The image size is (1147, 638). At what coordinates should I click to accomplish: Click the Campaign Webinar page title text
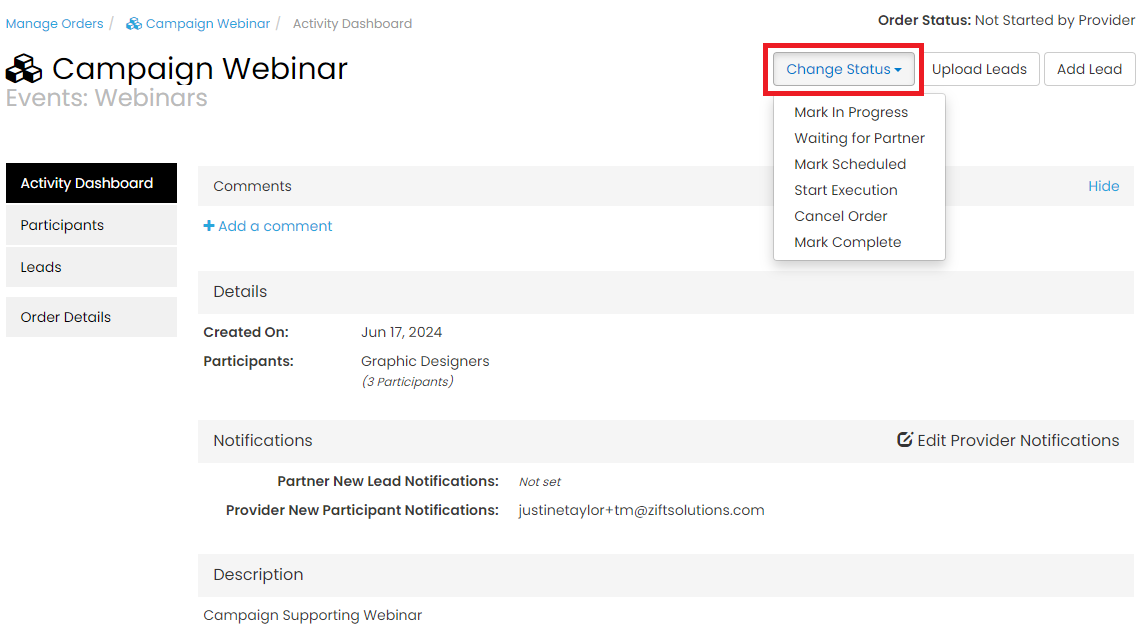[x=200, y=69]
